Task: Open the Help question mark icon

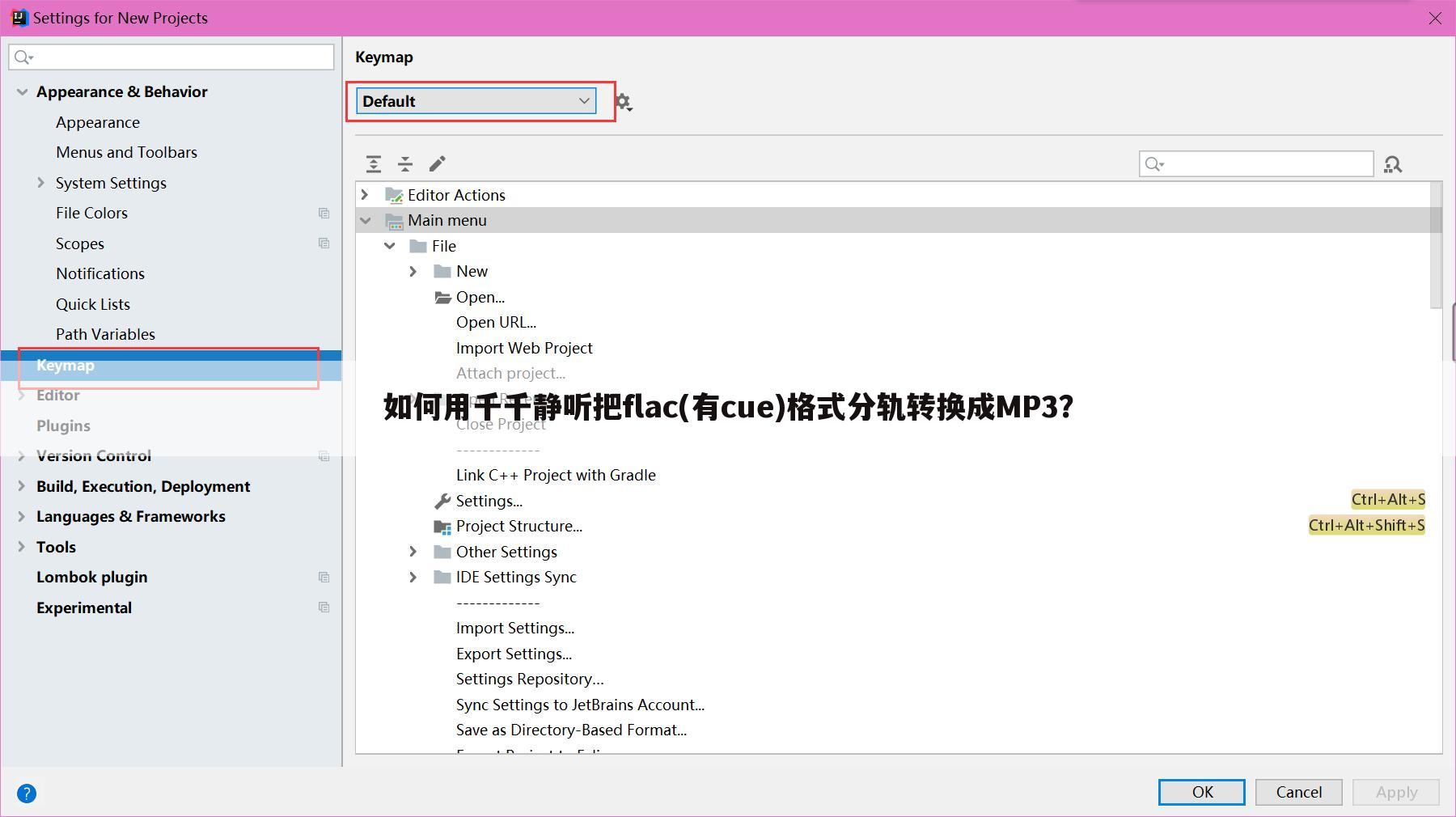Action: pos(27,794)
